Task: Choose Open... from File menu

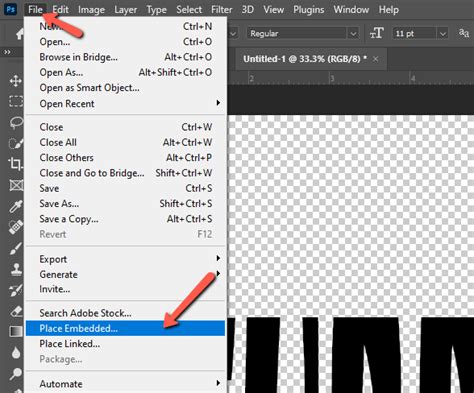Action: tap(126, 42)
